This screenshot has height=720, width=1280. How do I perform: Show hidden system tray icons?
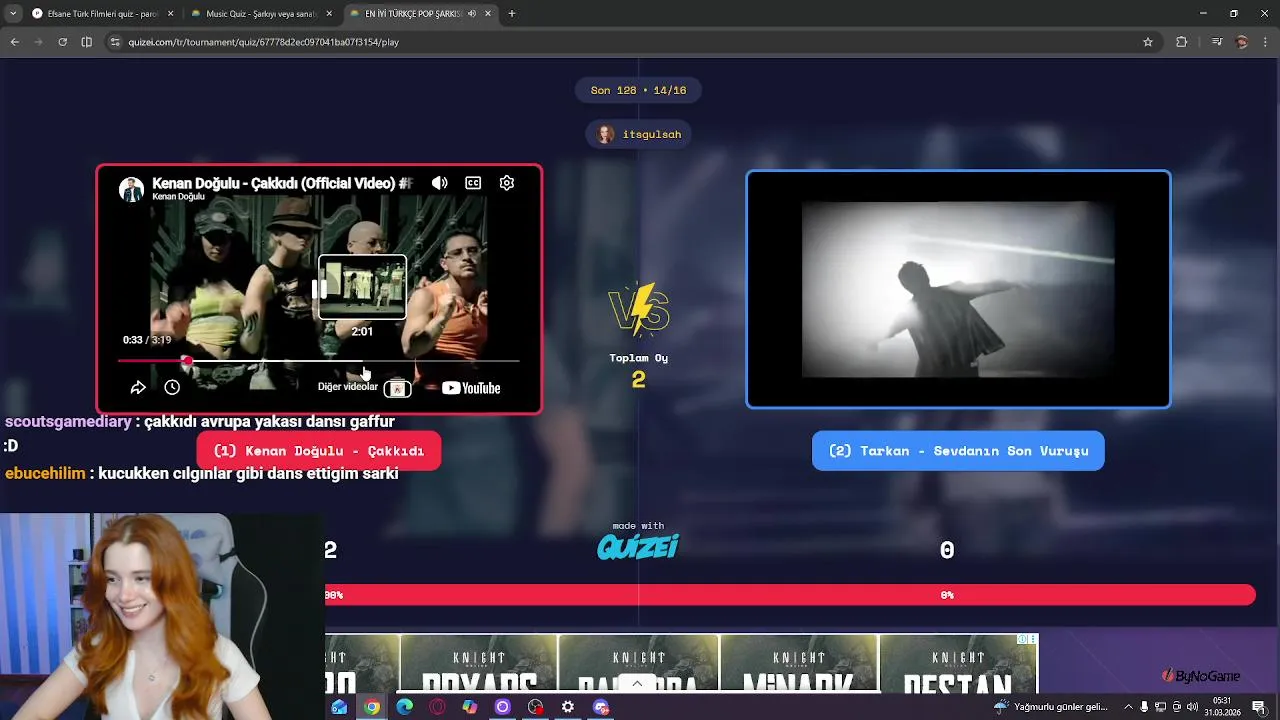1128,707
